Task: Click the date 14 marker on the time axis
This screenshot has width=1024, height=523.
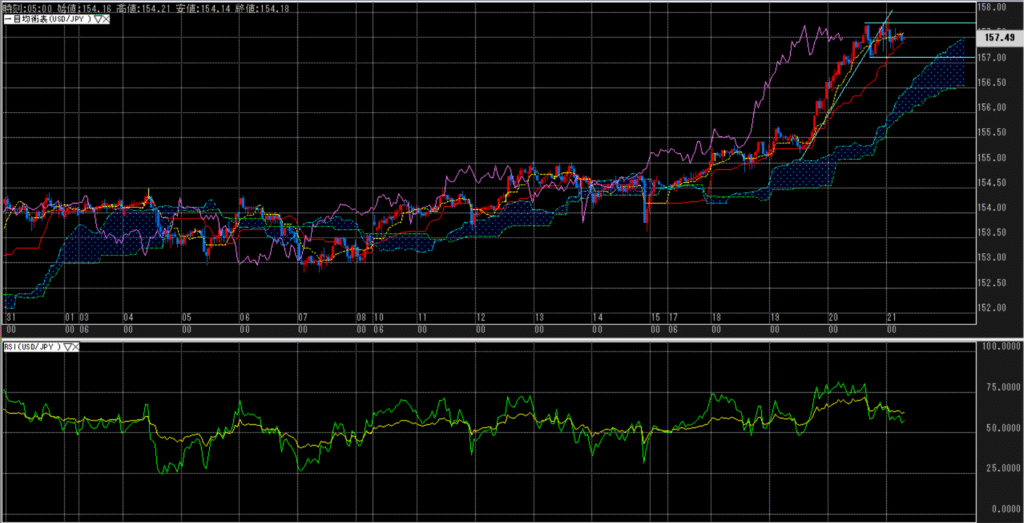Action: point(597,316)
